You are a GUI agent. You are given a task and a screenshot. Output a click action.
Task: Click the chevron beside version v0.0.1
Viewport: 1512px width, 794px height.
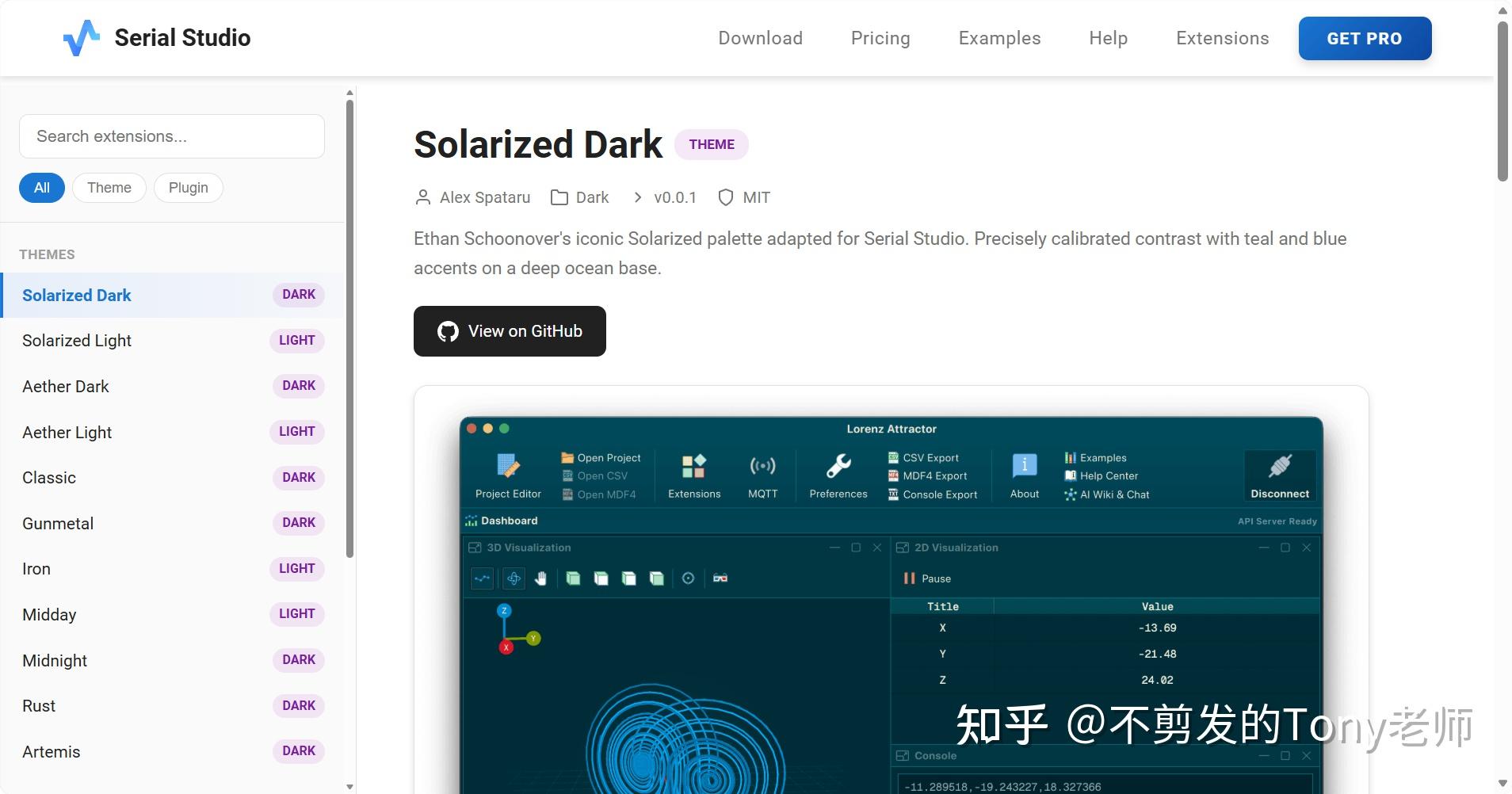638,197
